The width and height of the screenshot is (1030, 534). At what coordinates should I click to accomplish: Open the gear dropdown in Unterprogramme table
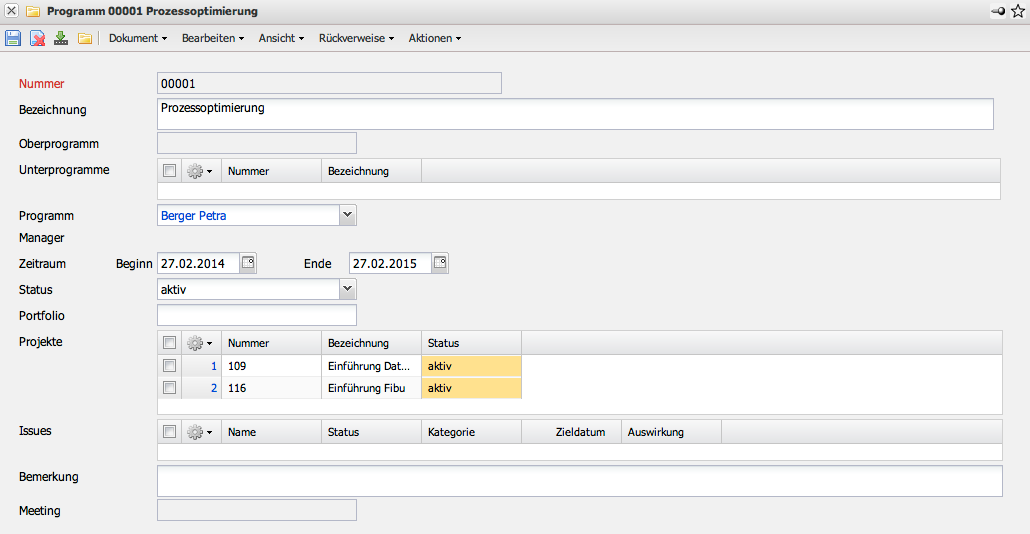coord(200,171)
